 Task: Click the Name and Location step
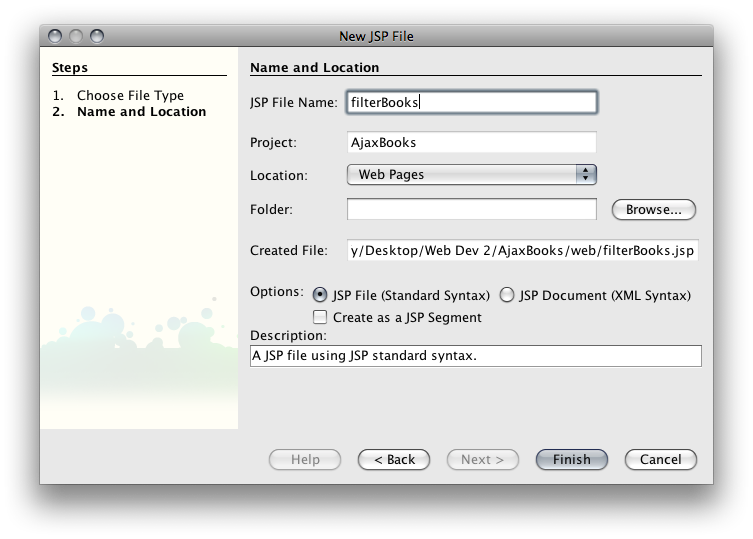coord(142,111)
